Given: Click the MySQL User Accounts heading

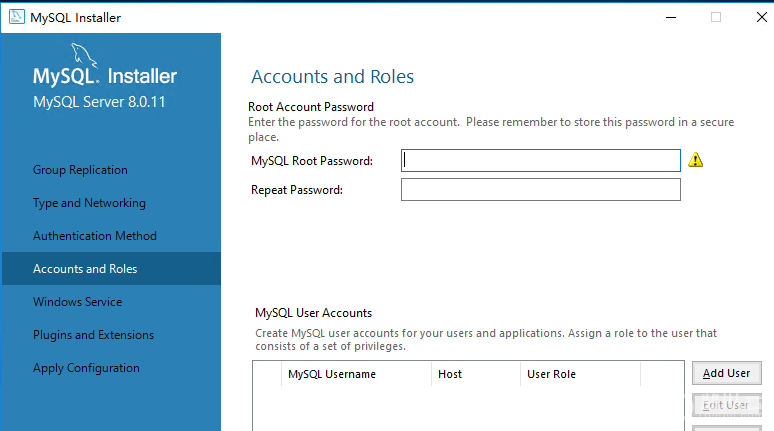Looking at the screenshot, I should (313, 313).
